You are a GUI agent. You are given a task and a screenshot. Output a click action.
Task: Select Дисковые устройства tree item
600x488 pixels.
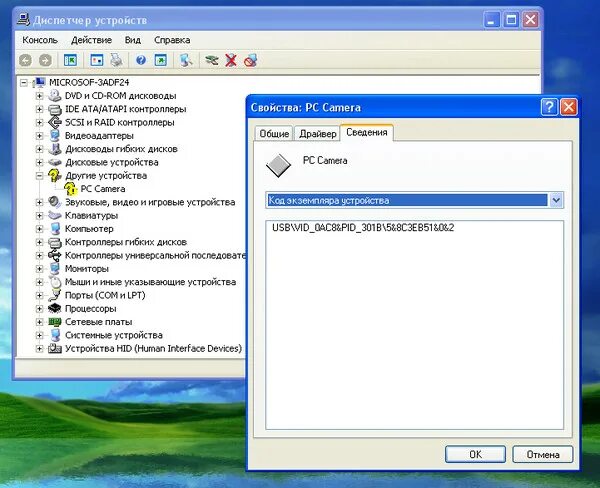pyautogui.click(x=111, y=162)
